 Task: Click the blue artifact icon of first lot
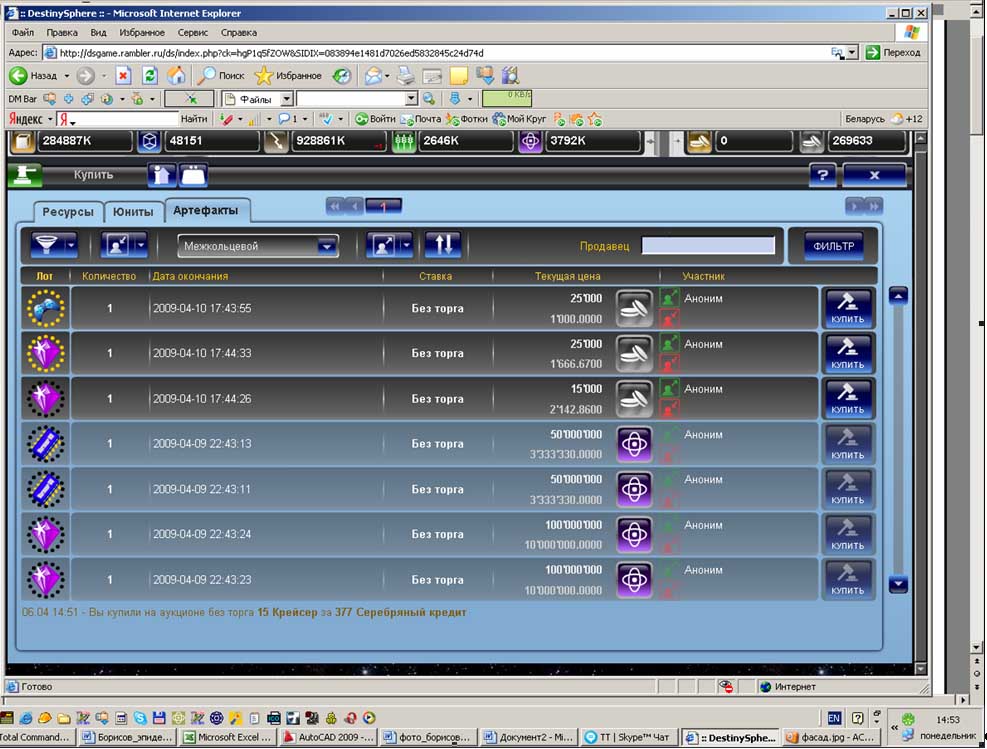(x=45, y=308)
